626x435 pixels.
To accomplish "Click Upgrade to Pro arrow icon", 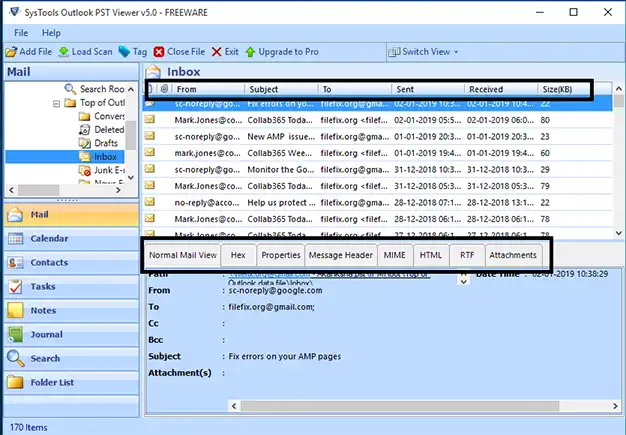I will point(251,51).
